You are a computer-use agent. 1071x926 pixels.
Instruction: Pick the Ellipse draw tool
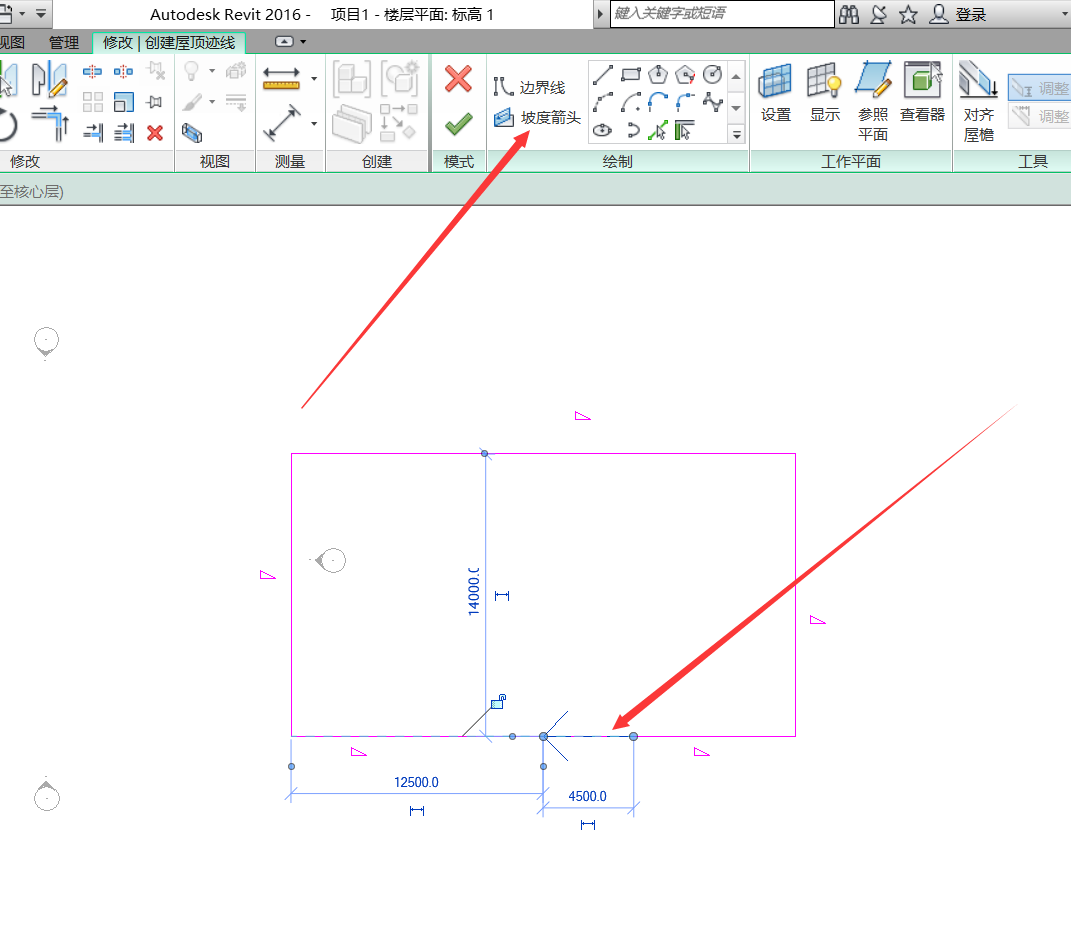click(x=602, y=129)
